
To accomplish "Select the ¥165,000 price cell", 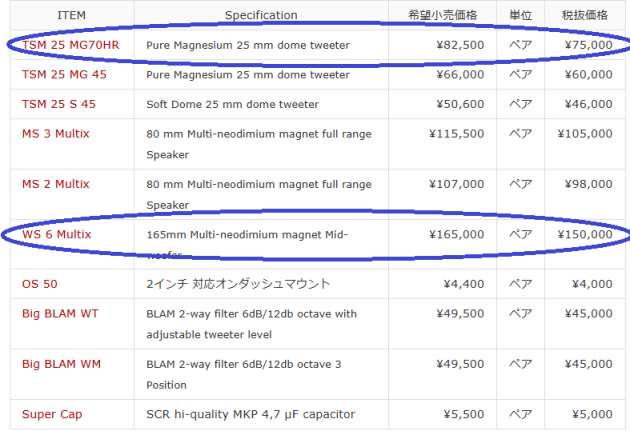I will 457,234.
